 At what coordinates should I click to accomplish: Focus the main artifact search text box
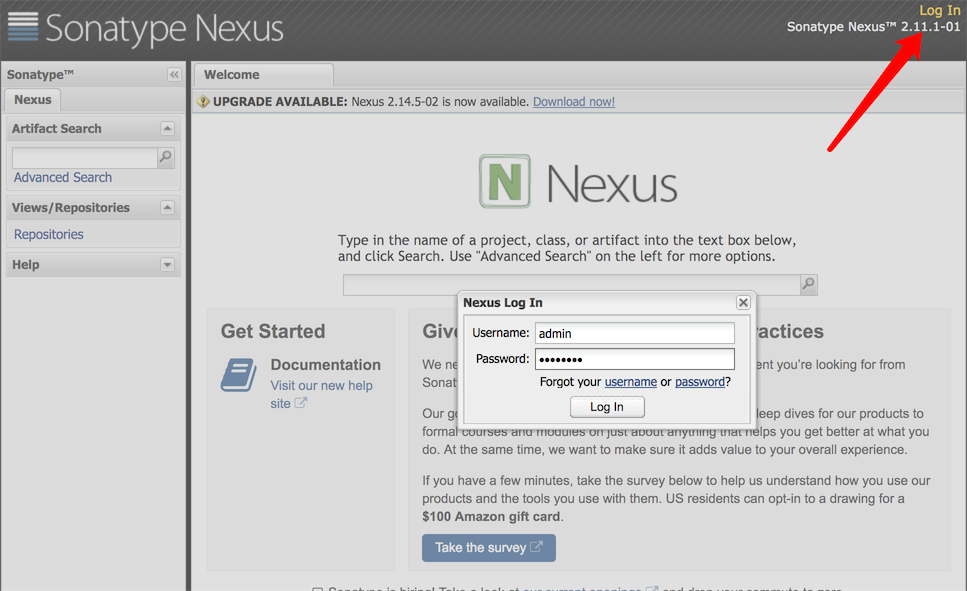pos(572,285)
